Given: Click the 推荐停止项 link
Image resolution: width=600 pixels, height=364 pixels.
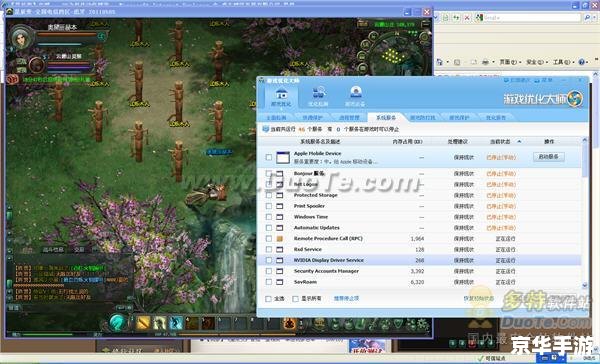Looking at the screenshot, I should pyautogui.click(x=346, y=299).
